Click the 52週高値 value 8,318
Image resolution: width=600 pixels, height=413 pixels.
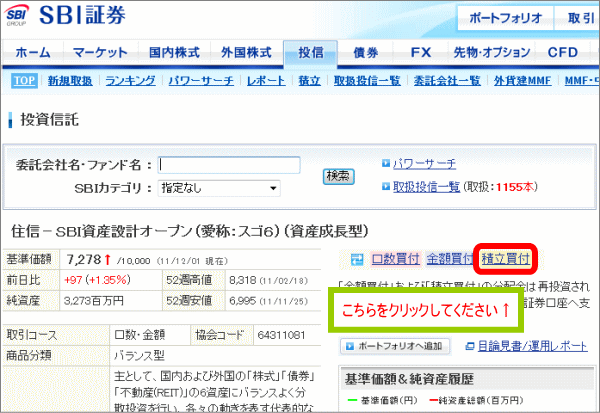[243, 280]
